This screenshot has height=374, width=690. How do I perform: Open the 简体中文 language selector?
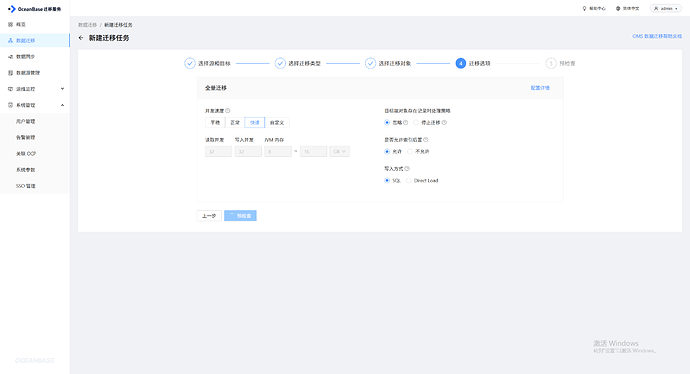[628, 8]
